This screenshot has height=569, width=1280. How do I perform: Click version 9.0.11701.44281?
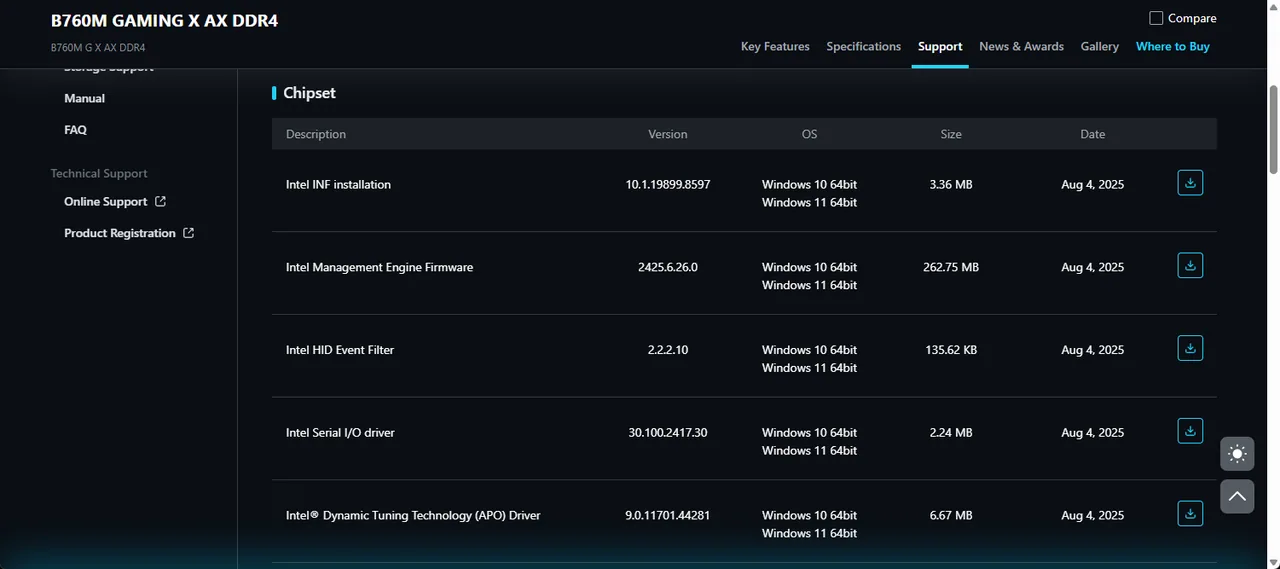[668, 516]
